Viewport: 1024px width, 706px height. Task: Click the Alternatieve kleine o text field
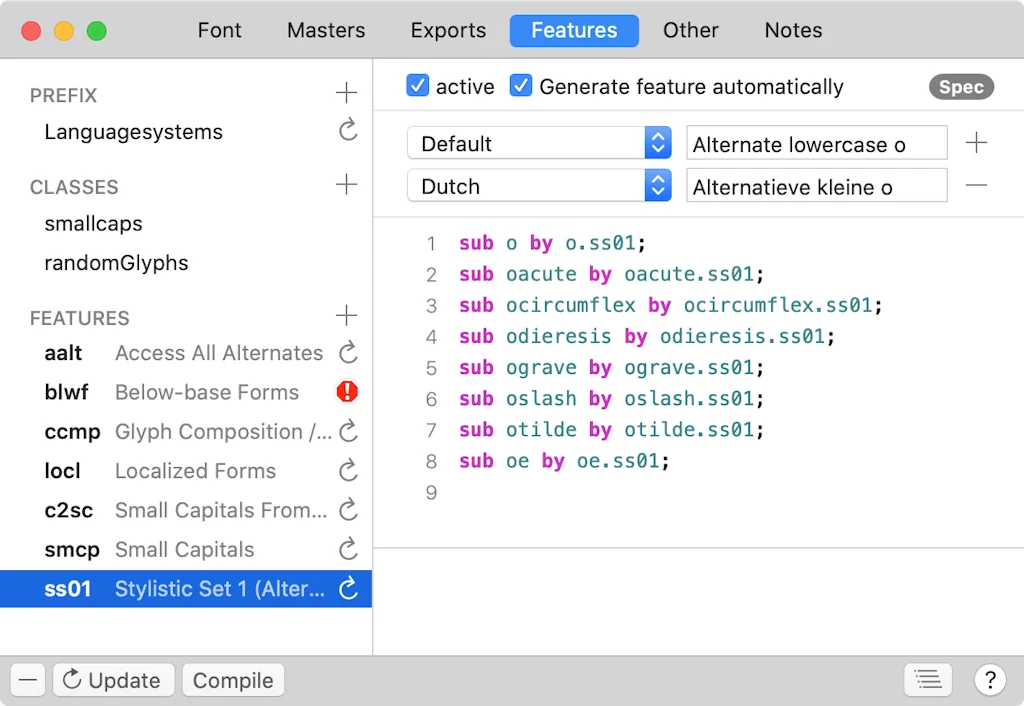(816, 186)
